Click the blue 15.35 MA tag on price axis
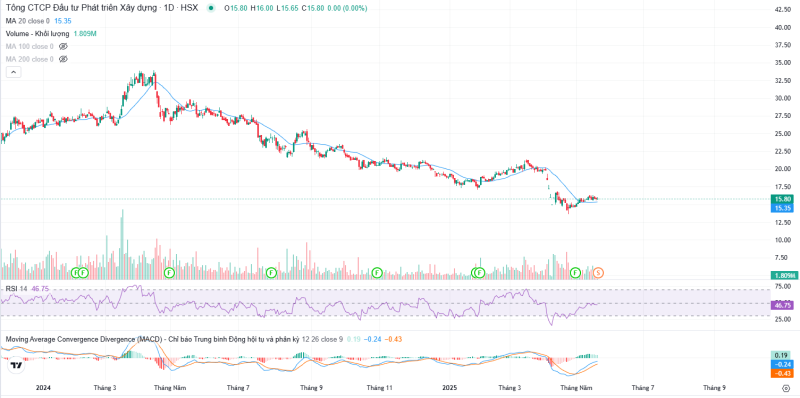800x398 pixels. click(782, 208)
